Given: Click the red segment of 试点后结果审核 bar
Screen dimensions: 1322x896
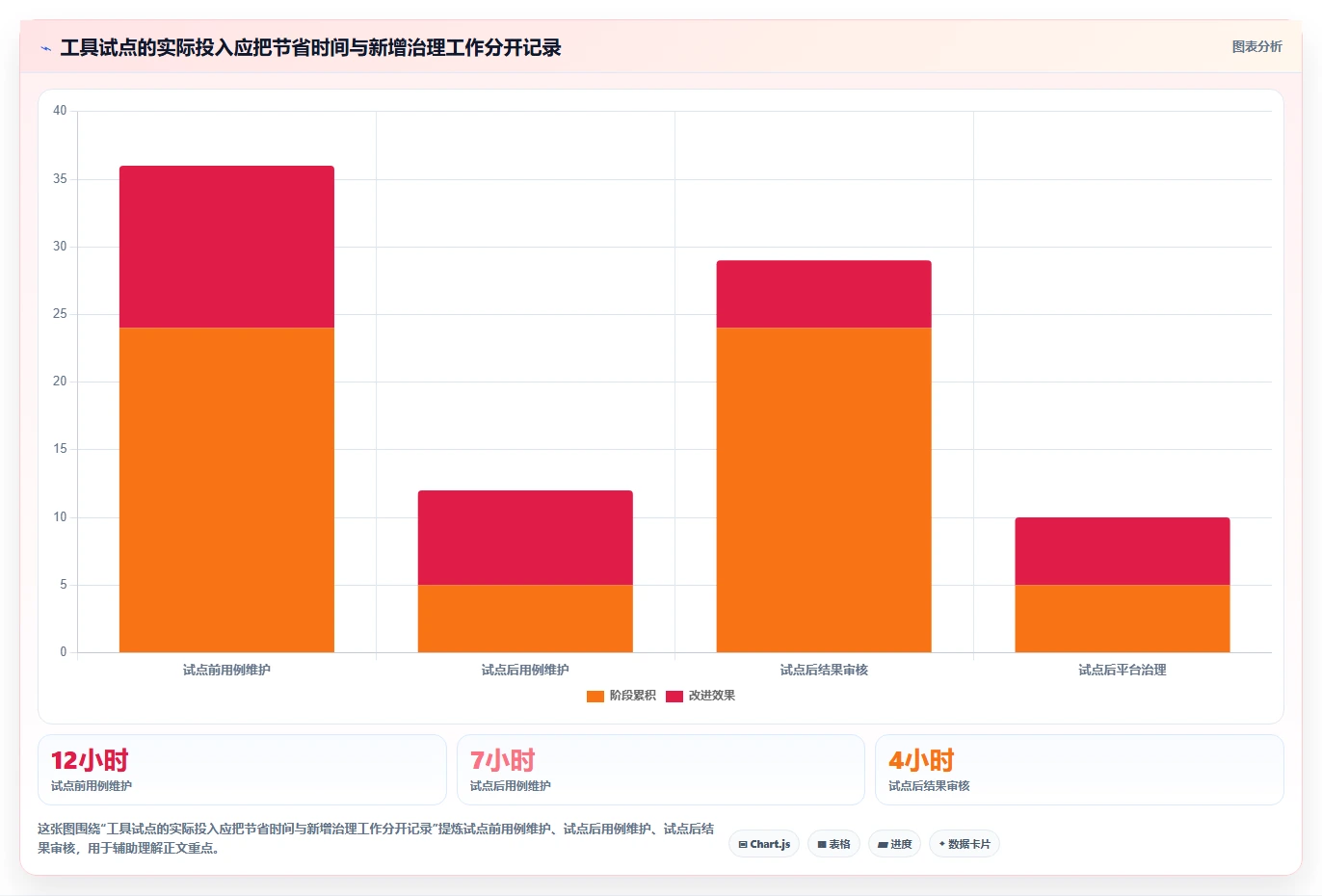Looking at the screenshot, I should pyautogui.click(x=824, y=294).
